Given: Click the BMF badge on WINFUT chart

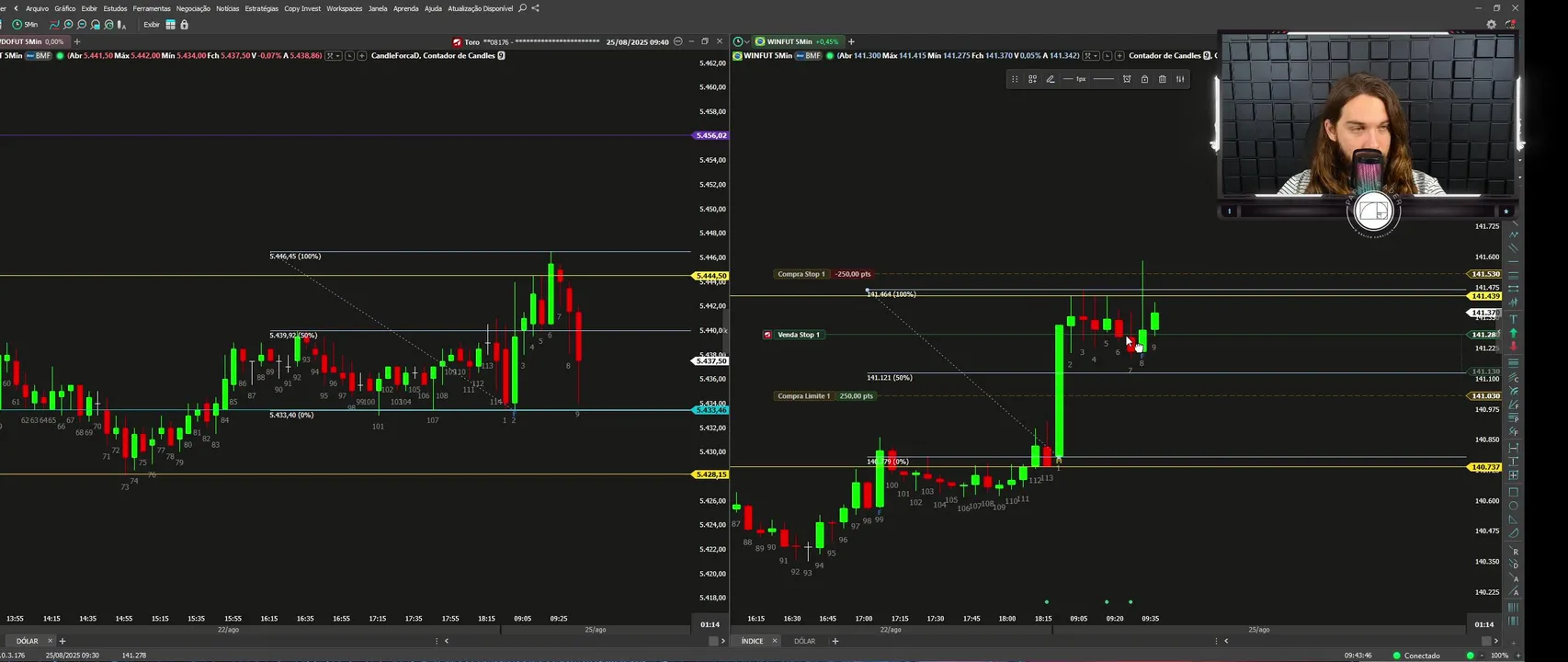Looking at the screenshot, I should point(808,55).
